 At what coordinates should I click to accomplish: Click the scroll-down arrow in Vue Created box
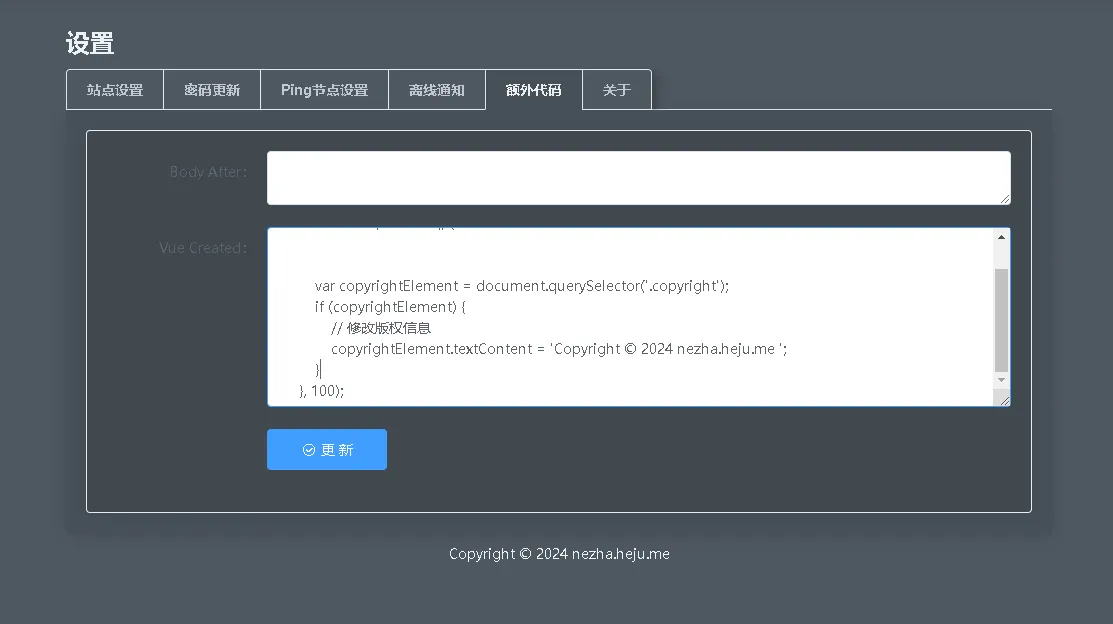(1001, 380)
